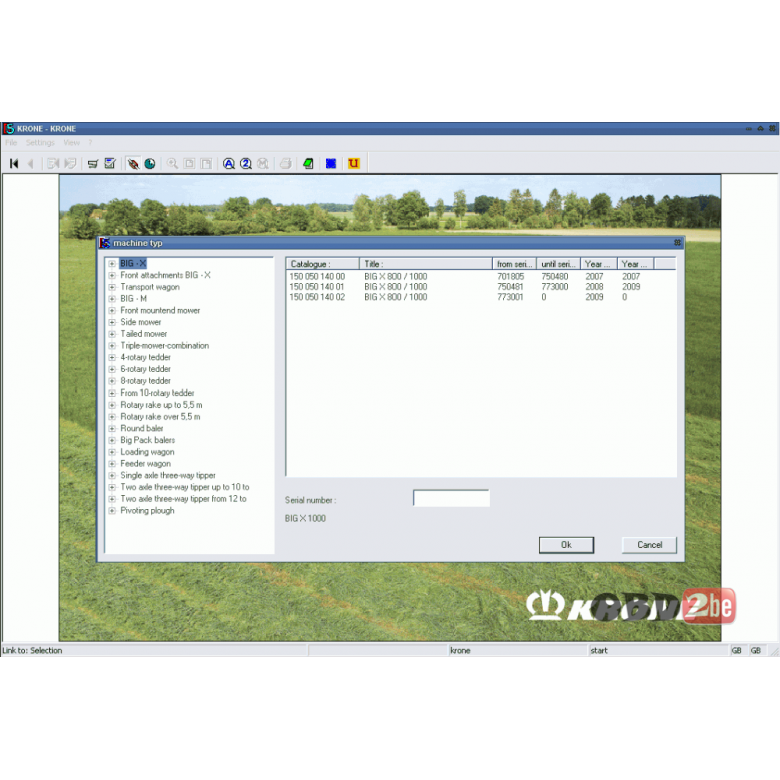Image resolution: width=780 pixels, height=780 pixels.
Task: Select Feeder wagon in tree
Action: 145,464
